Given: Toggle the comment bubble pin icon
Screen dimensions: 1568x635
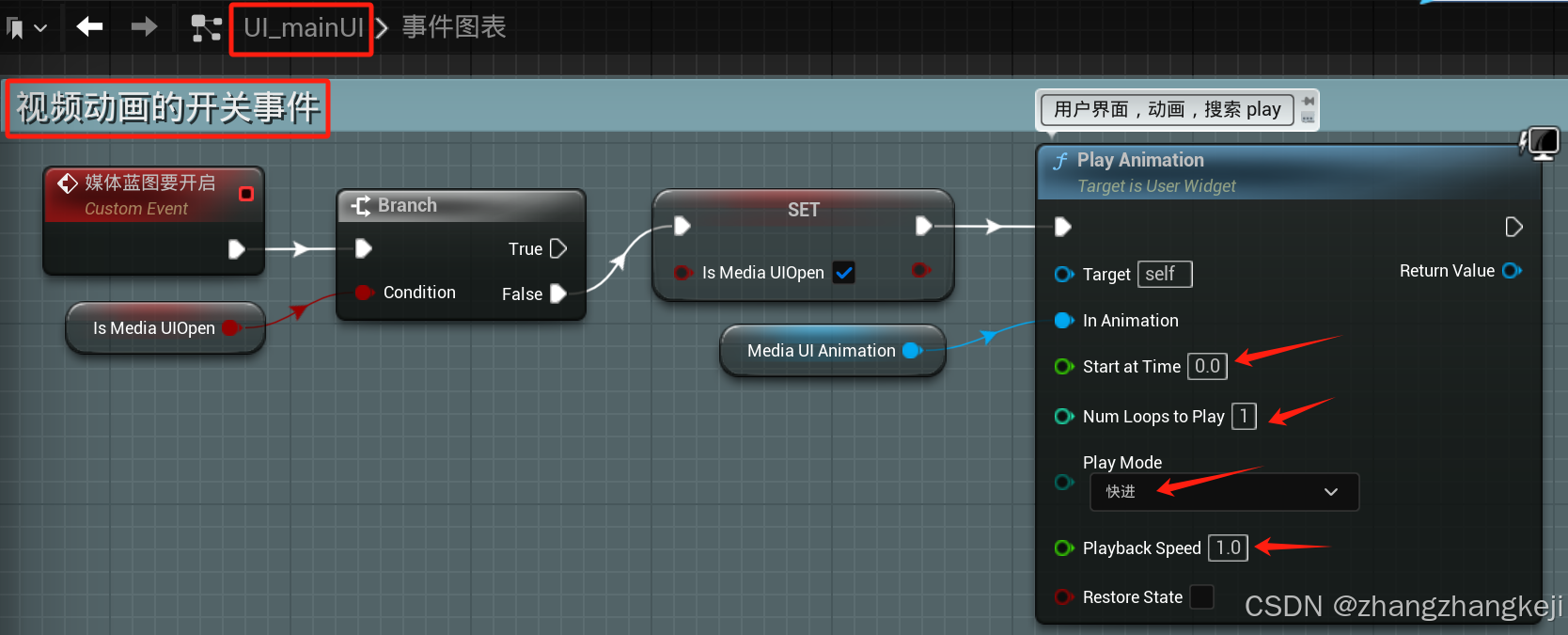Looking at the screenshot, I should pyautogui.click(x=1308, y=102).
